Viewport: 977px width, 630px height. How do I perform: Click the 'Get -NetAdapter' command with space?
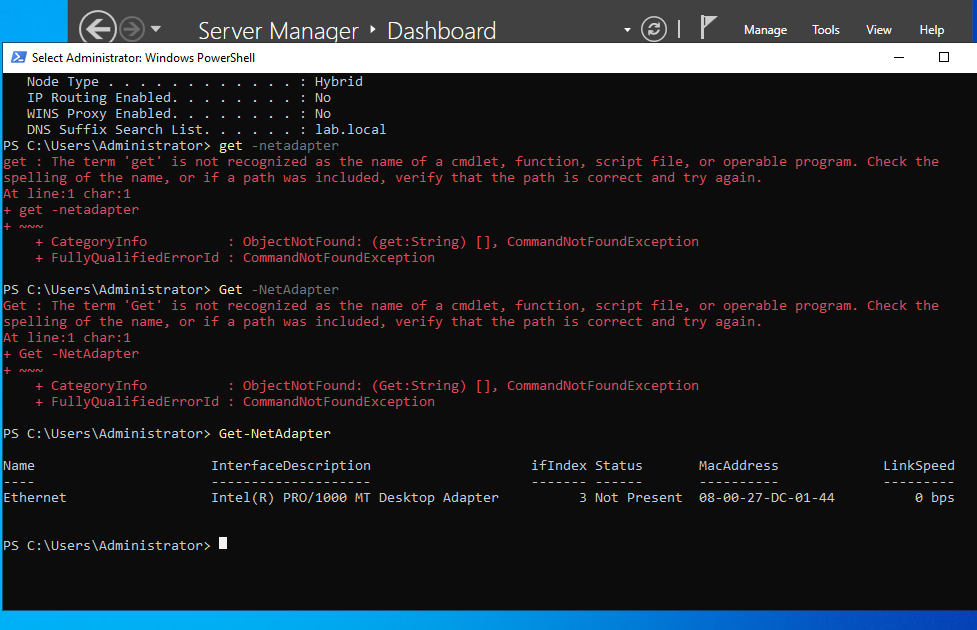[279, 290]
